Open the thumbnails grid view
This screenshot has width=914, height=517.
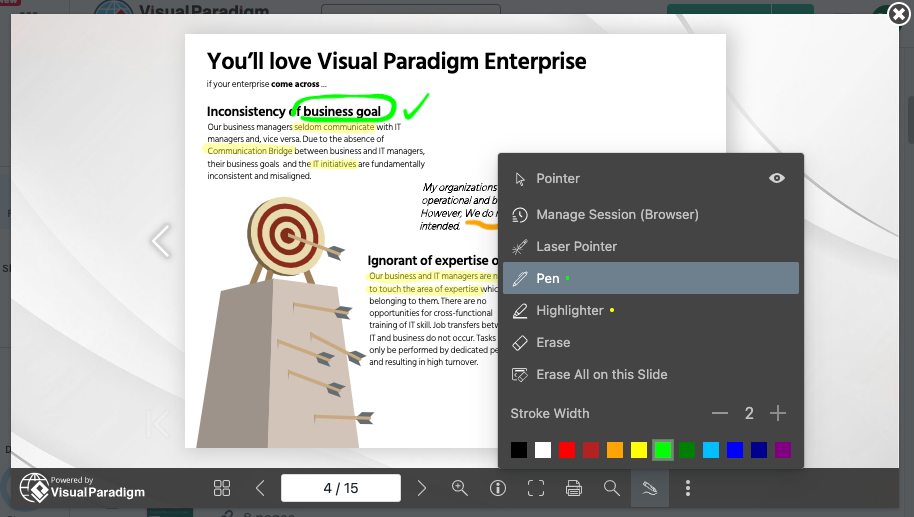[x=222, y=488]
